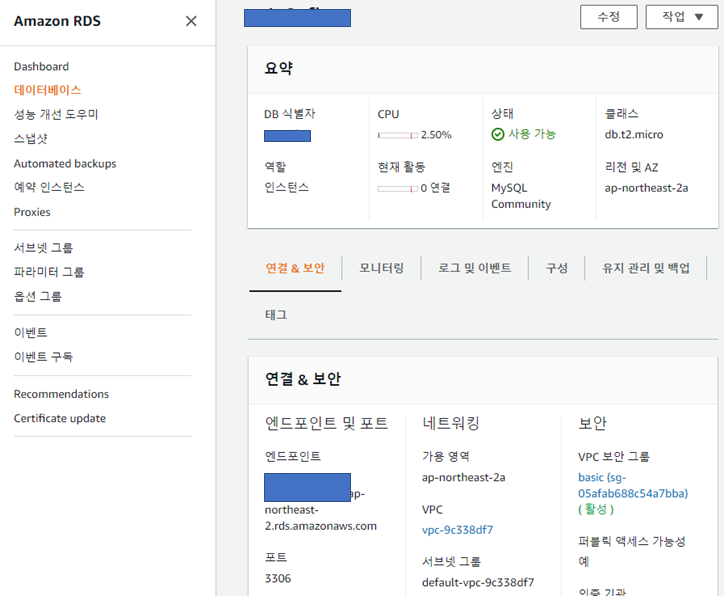This screenshot has width=724, height=596.
Task: Switch to the 모니터링 tab
Action: tap(381, 268)
